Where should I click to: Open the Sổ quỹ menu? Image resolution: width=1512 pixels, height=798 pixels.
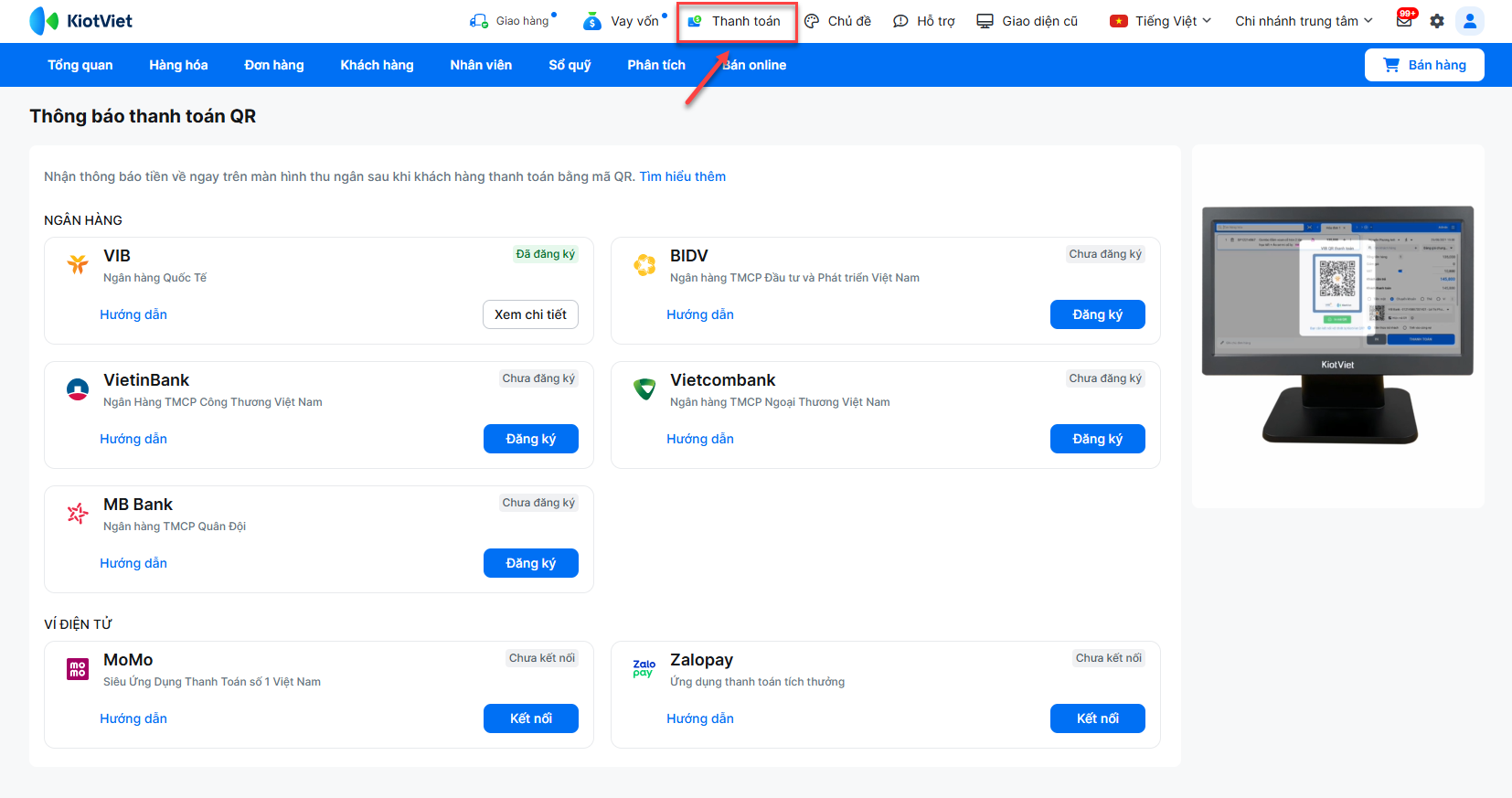[570, 65]
